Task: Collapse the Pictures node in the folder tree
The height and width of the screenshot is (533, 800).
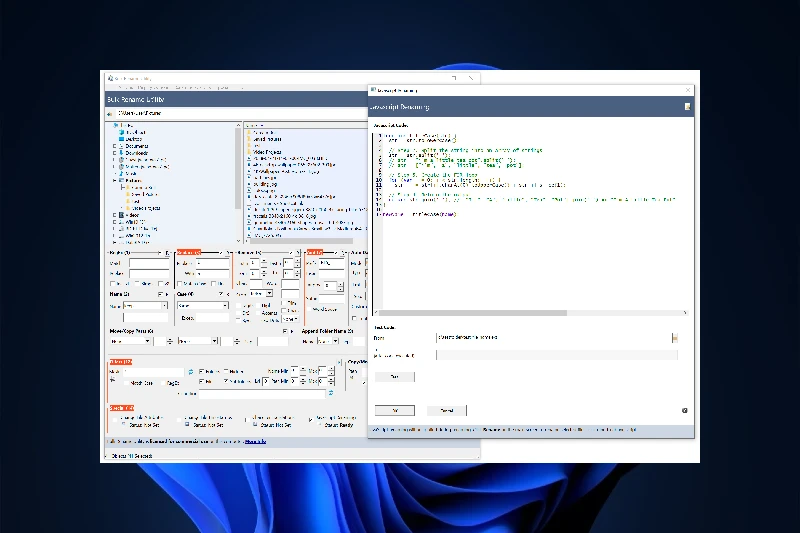Action: pos(114,181)
